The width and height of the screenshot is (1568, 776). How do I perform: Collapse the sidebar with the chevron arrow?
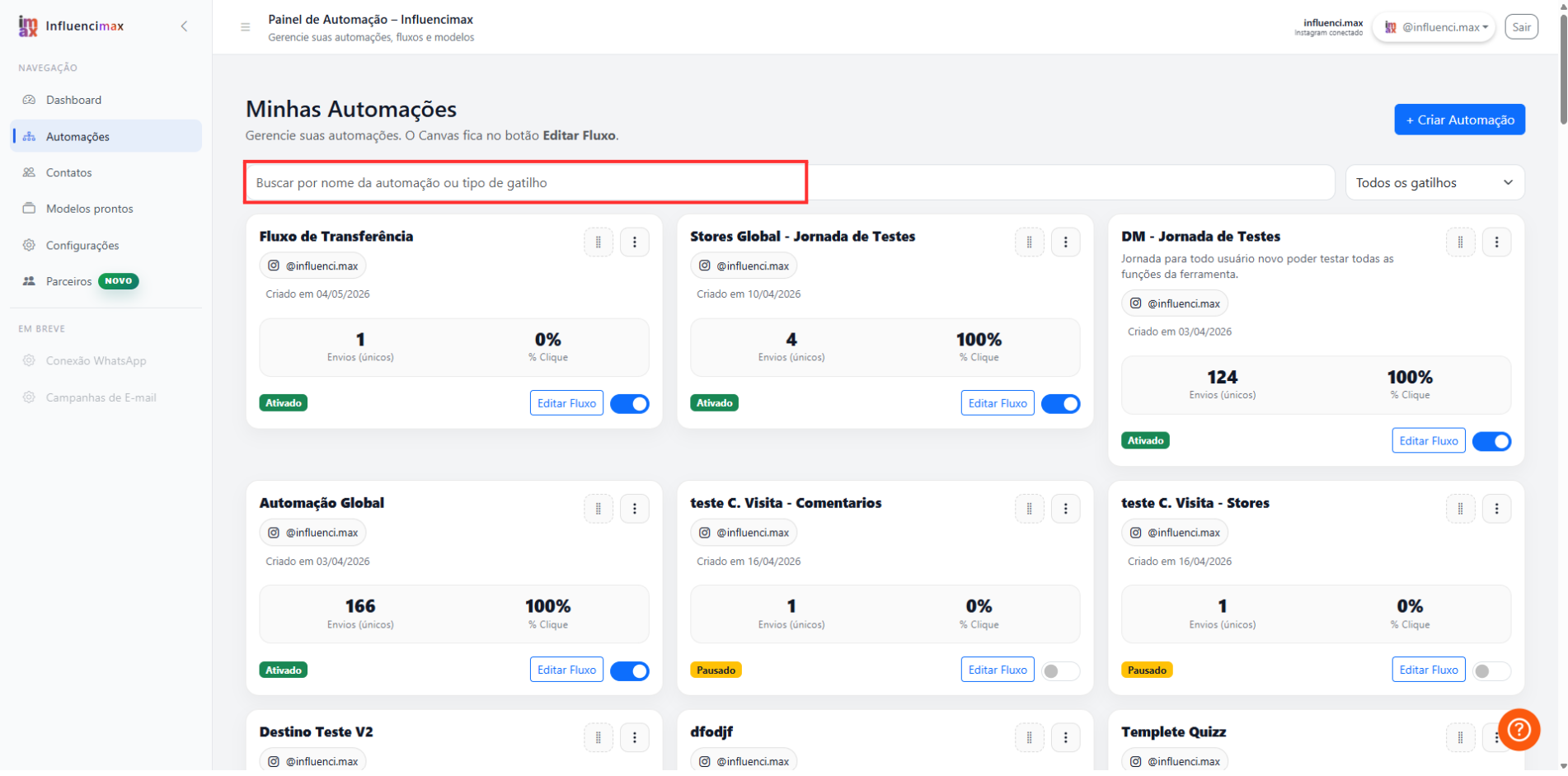(x=184, y=26)
